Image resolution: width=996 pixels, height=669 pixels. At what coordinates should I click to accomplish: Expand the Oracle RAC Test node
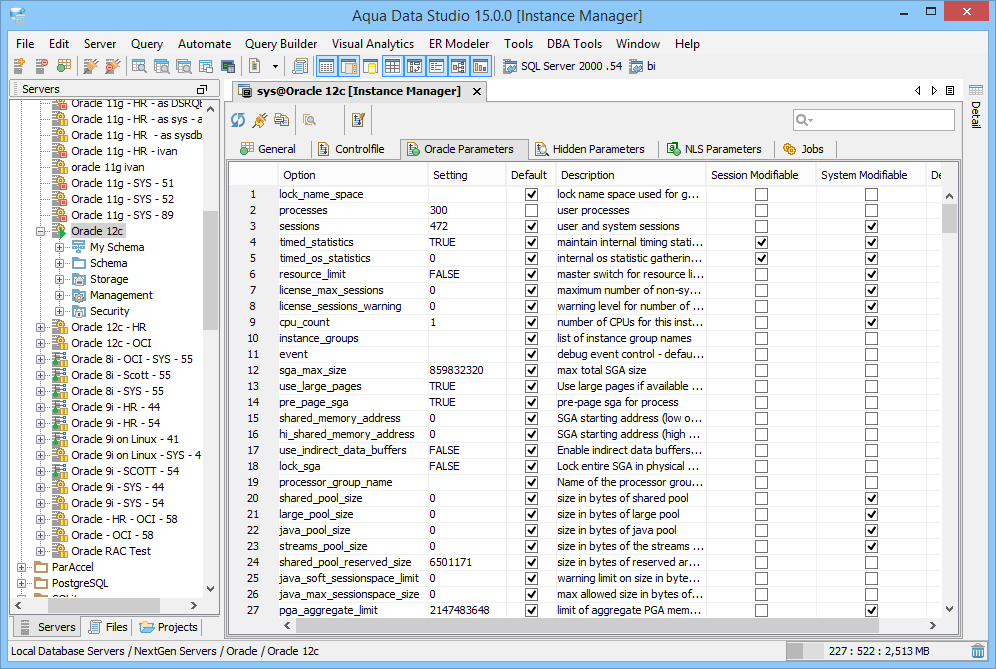click(41, 551)
